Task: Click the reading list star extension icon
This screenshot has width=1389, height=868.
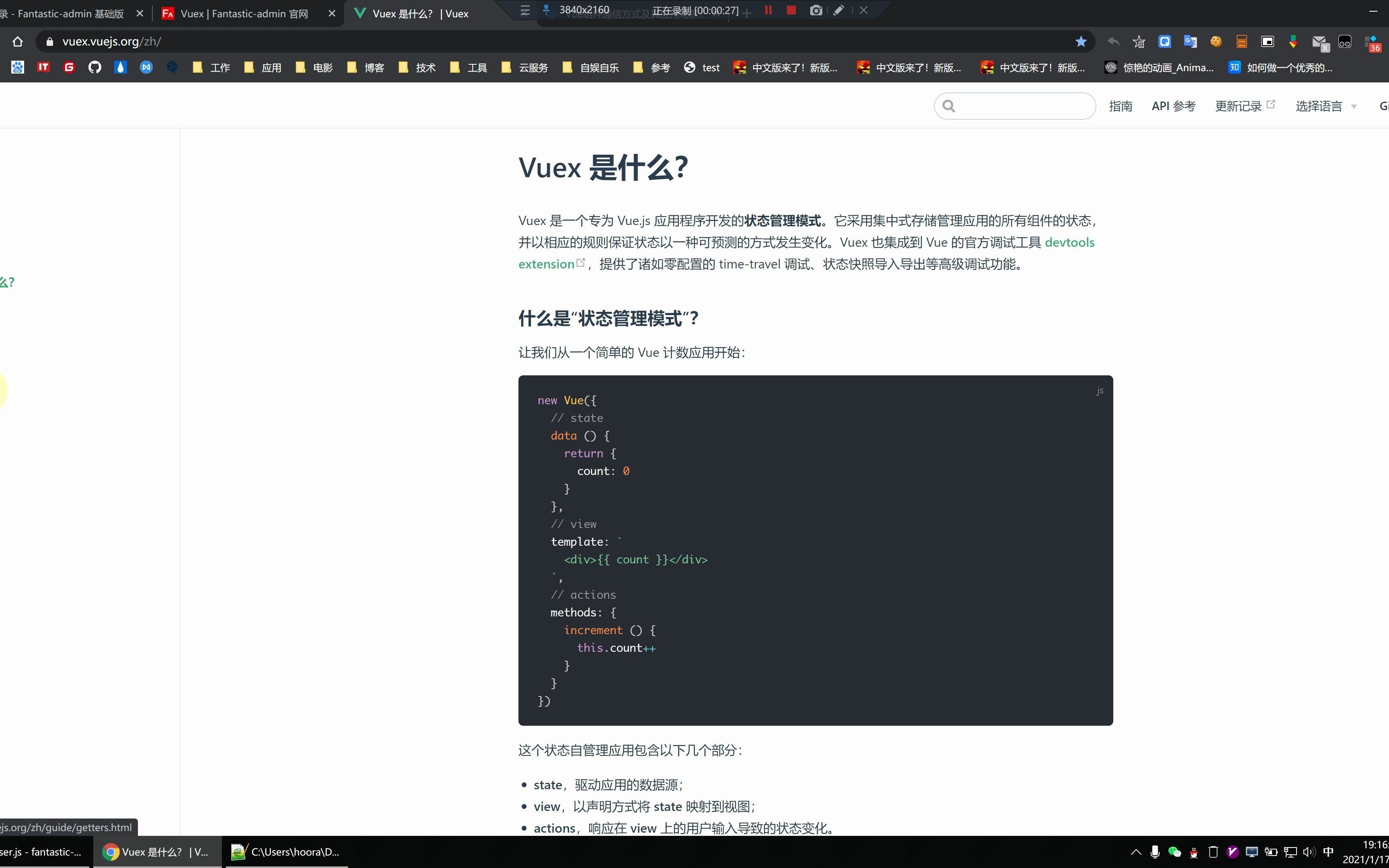Action: point(1139,41)
